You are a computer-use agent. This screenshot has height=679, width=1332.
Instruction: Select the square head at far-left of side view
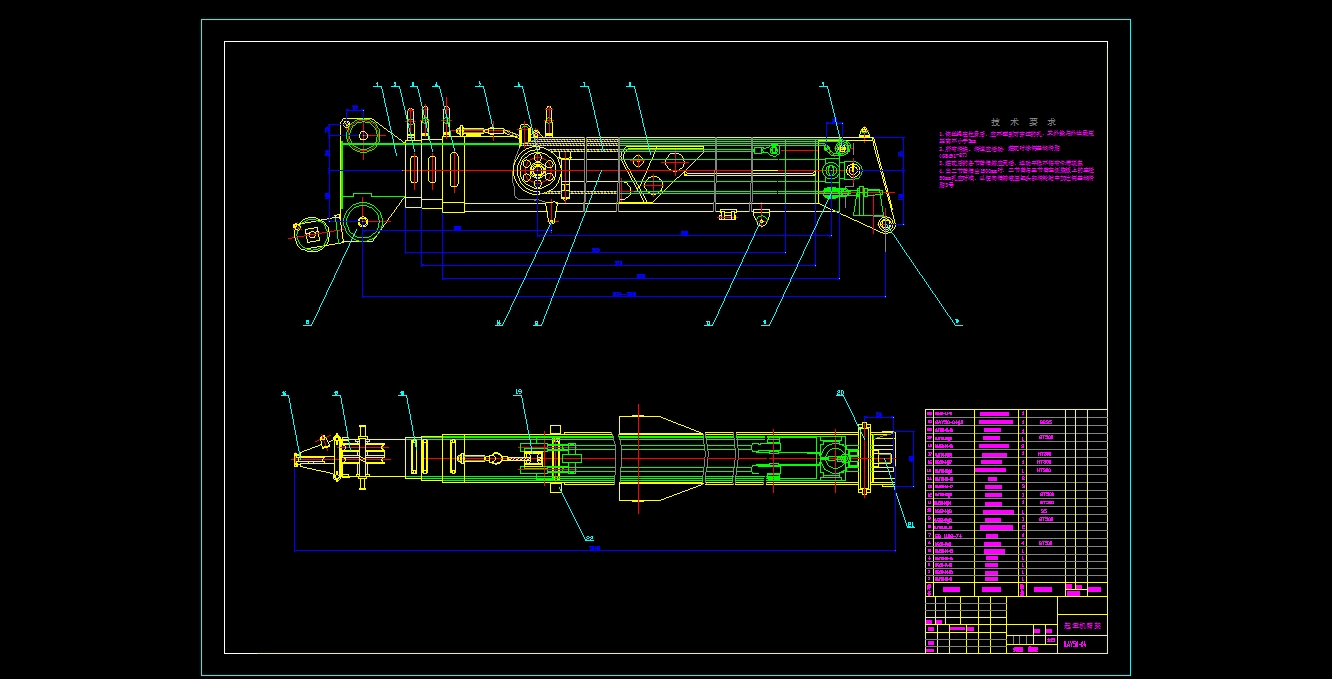point(314,234)
